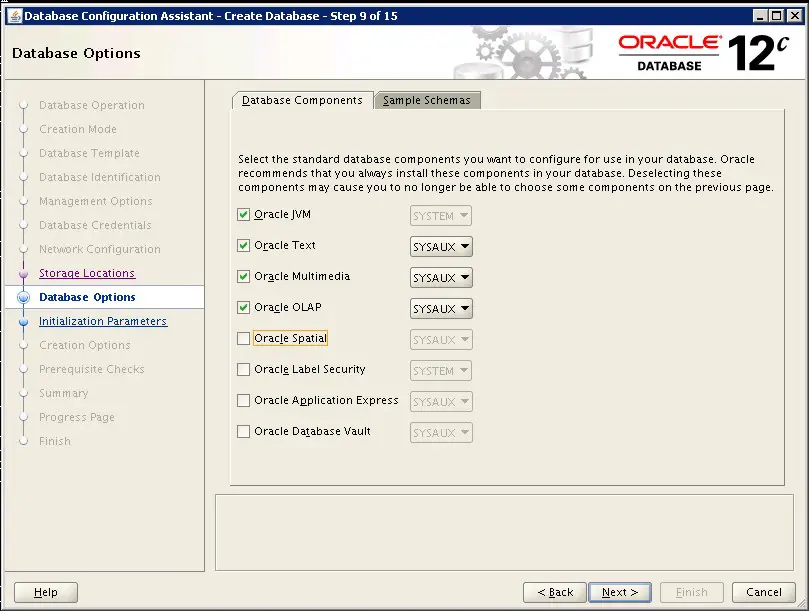Click the greyed-out Finish button

692,592
